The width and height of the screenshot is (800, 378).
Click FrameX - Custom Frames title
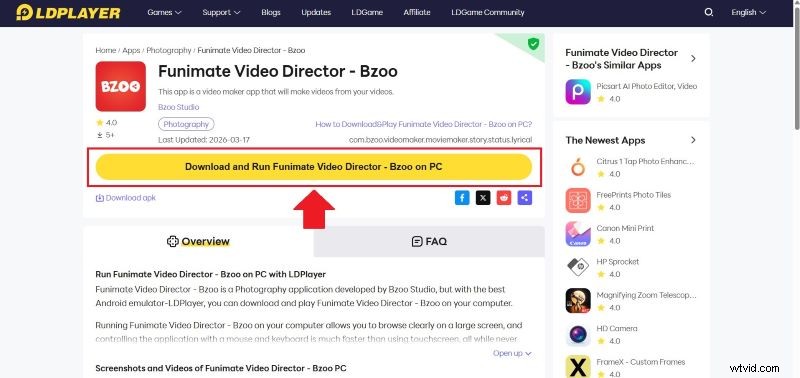pyautogui.click(x=641, y=362)
